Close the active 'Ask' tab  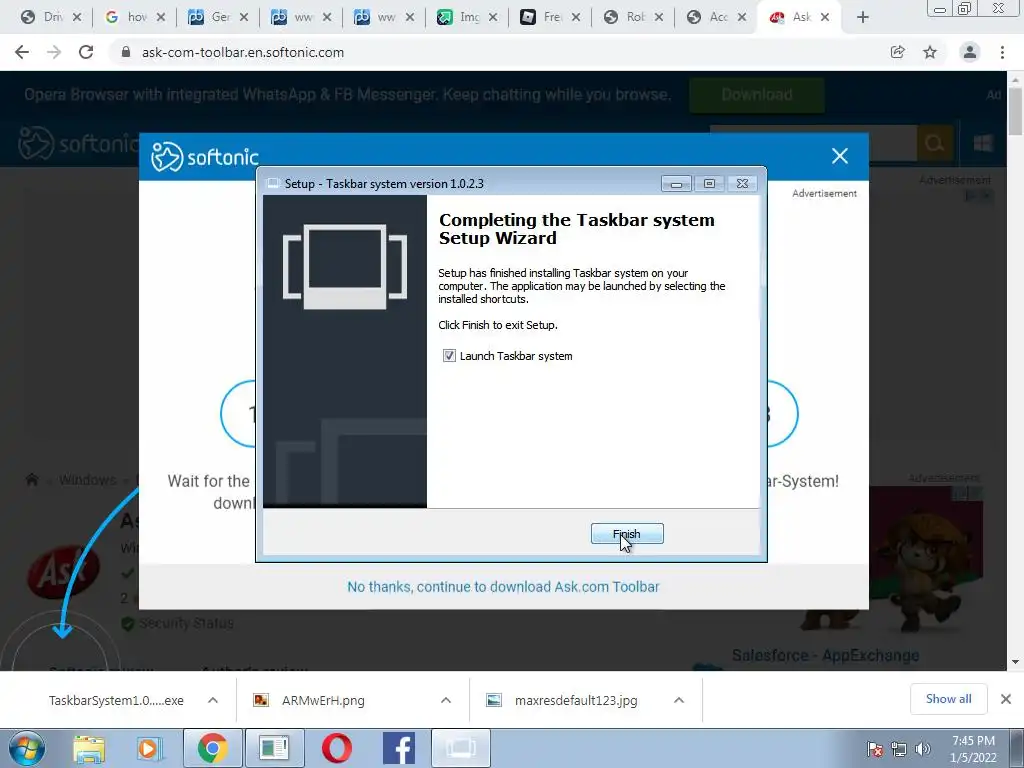click(825, 18)
